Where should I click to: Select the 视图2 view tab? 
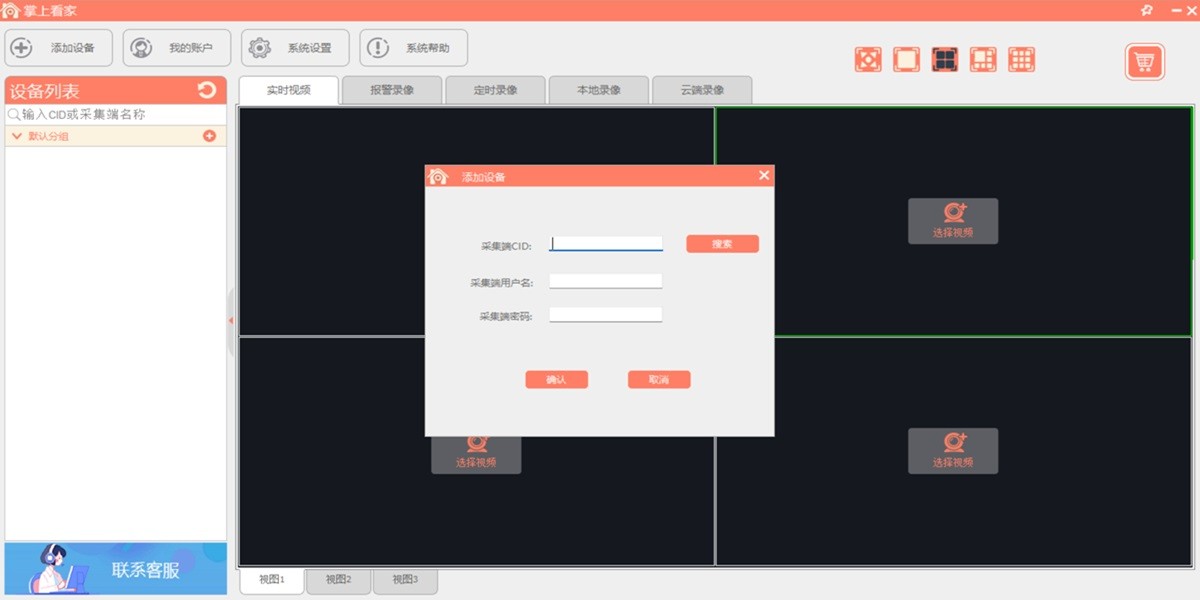pos(338,580)
